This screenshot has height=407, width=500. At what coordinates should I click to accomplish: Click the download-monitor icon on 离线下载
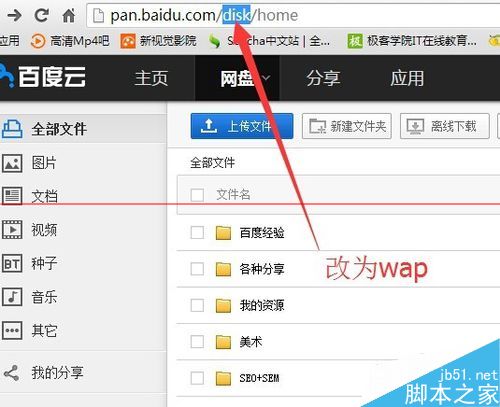click(415, 126)
